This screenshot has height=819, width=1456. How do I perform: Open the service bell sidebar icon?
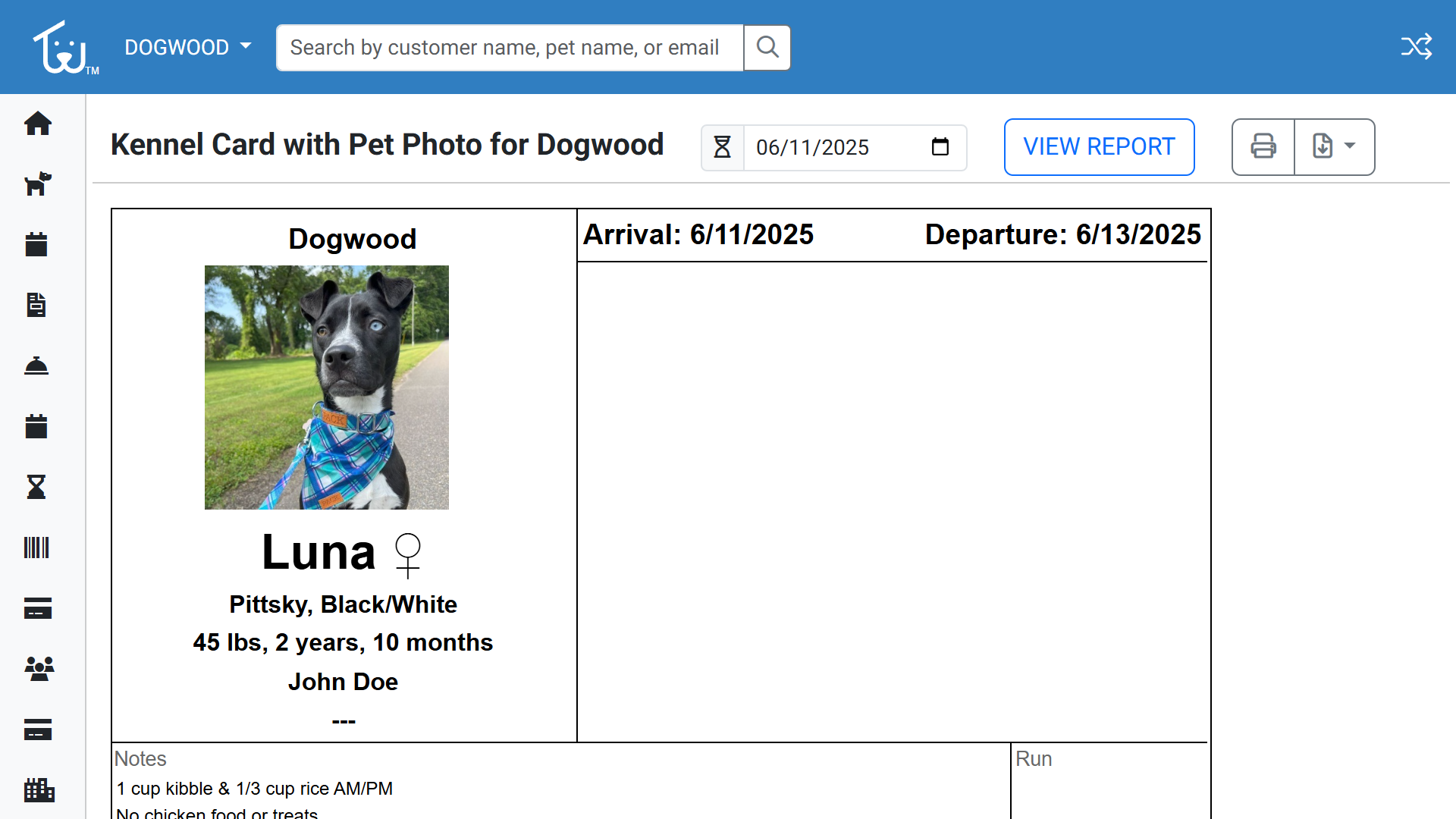click(36, 366)
